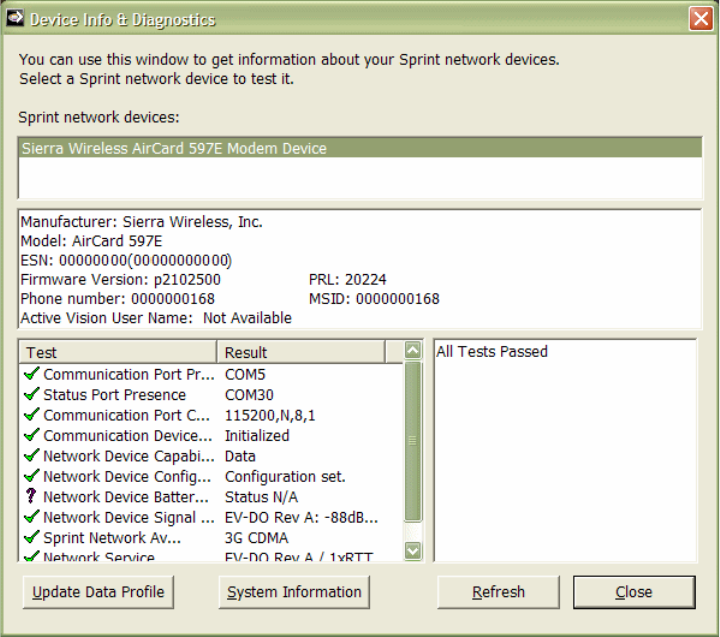Click the ESN: 00000000(00000000000) line

pos(126,260)
